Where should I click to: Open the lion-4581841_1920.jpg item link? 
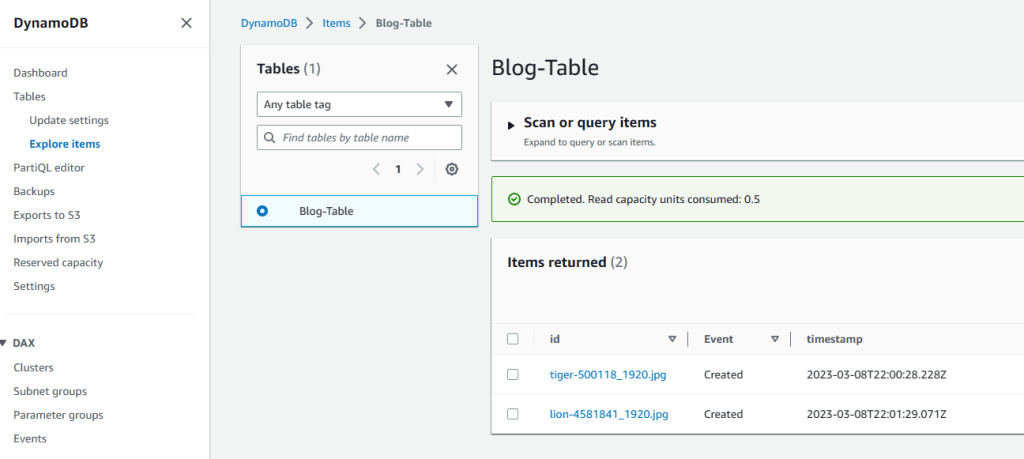(x=607, y=414)
